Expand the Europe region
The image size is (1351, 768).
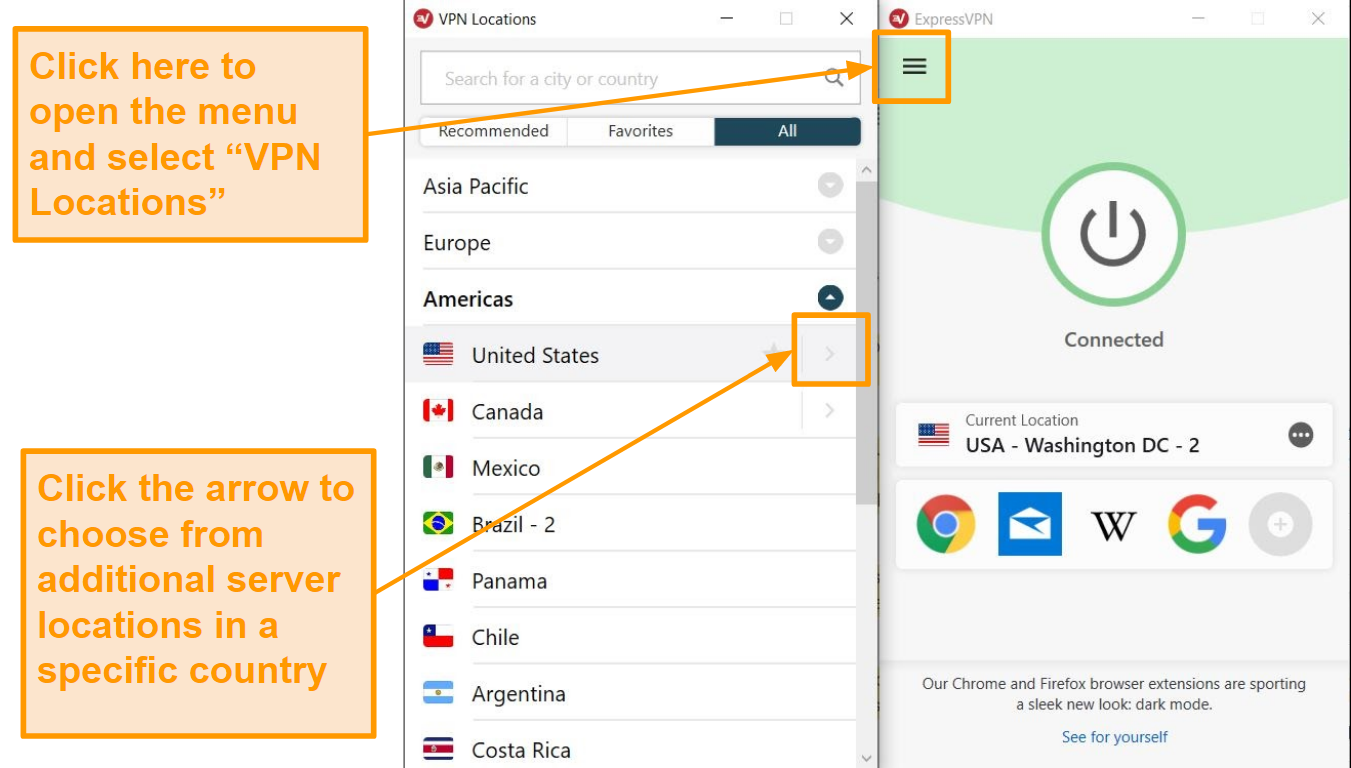pyautogui.click(x=830, y=242)
